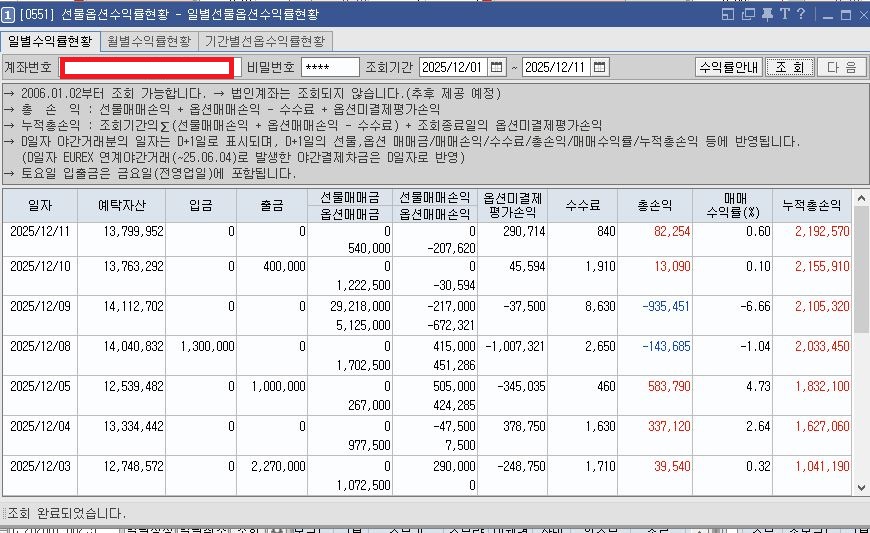Click the 선물매매금 column header
Screen dimensions: 870x533
350,197
